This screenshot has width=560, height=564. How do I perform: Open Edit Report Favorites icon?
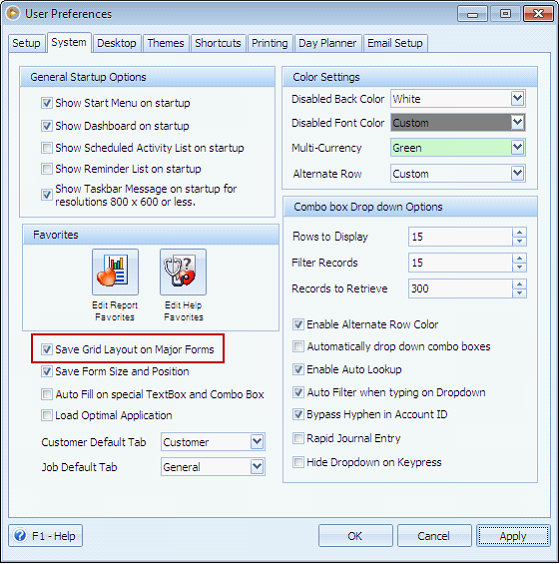click(x=115, y=272)
